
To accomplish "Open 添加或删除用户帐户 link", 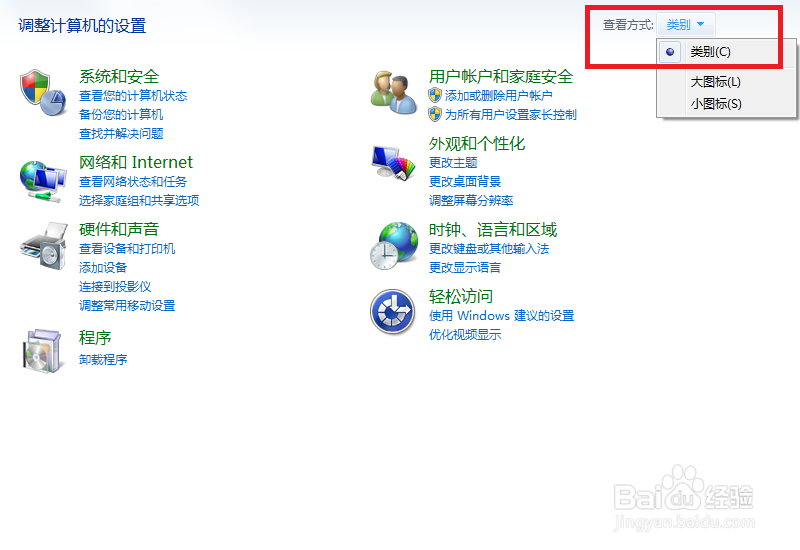I will (x=498, y=95).
